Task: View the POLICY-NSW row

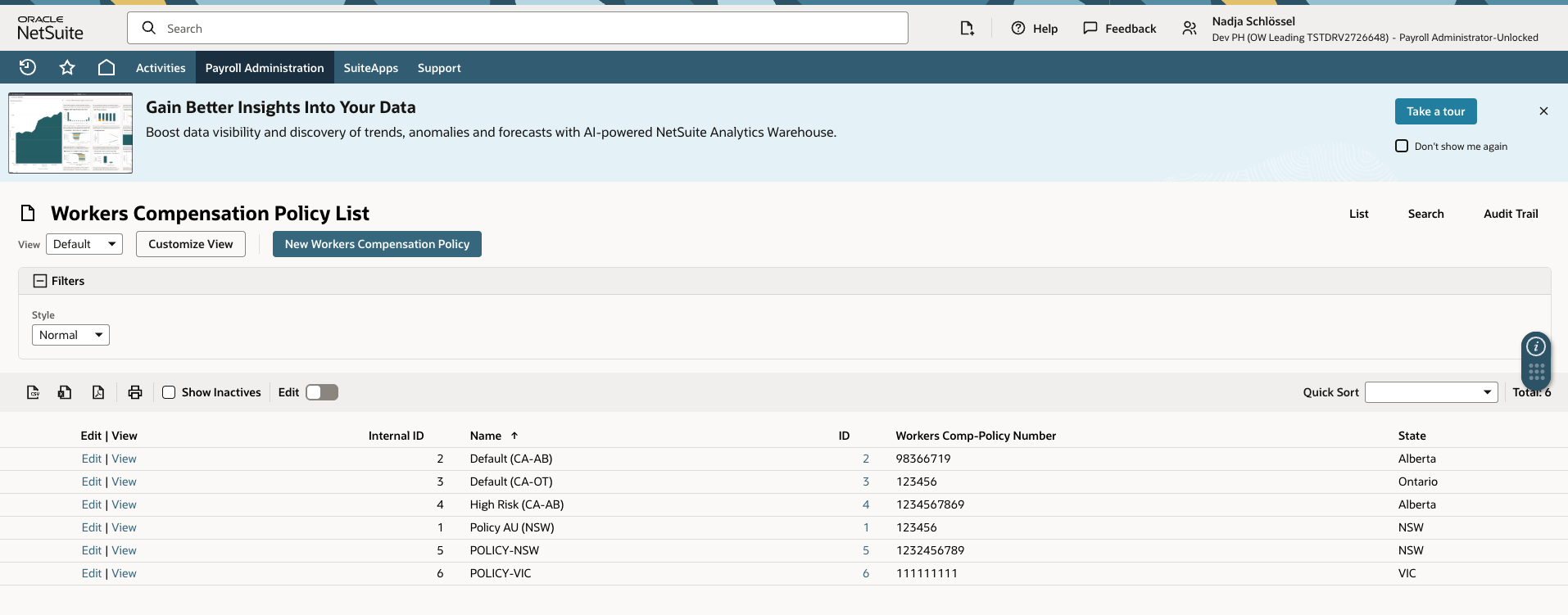Action: 125,550
